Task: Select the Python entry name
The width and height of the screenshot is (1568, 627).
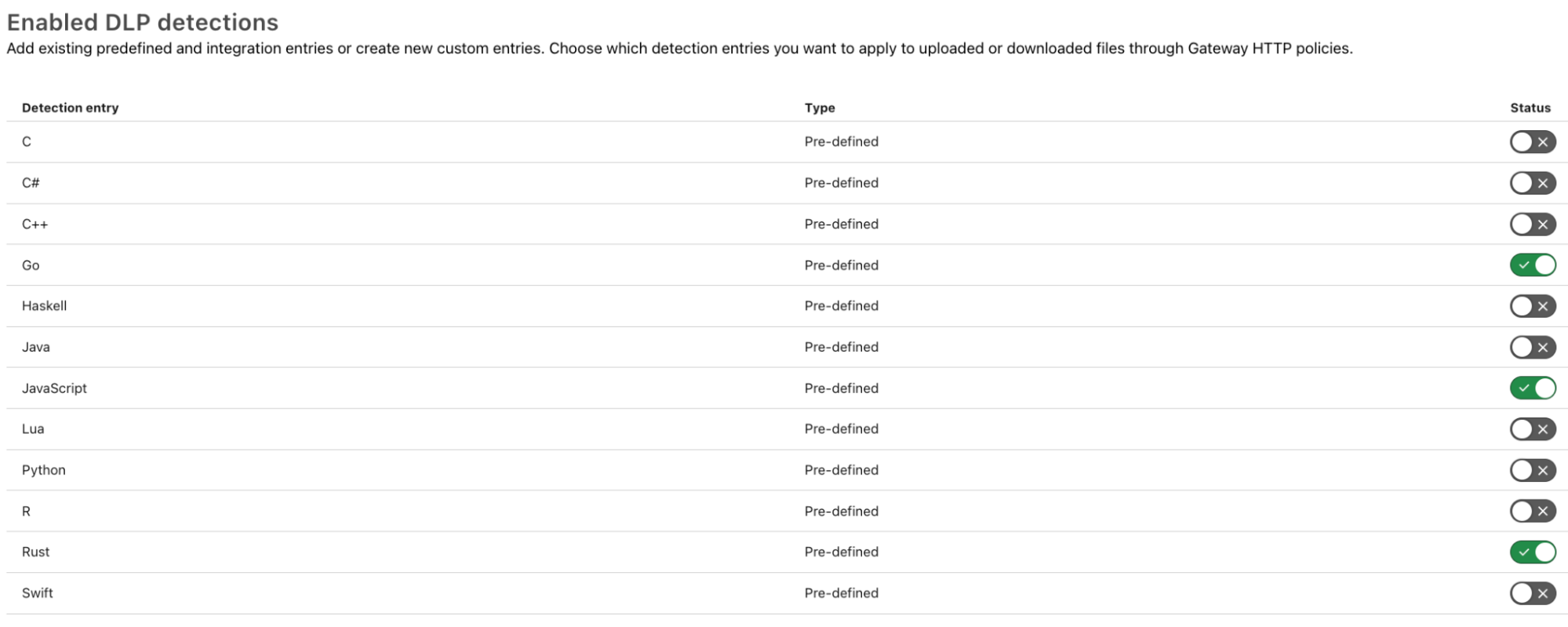Action: coord(43,470)
